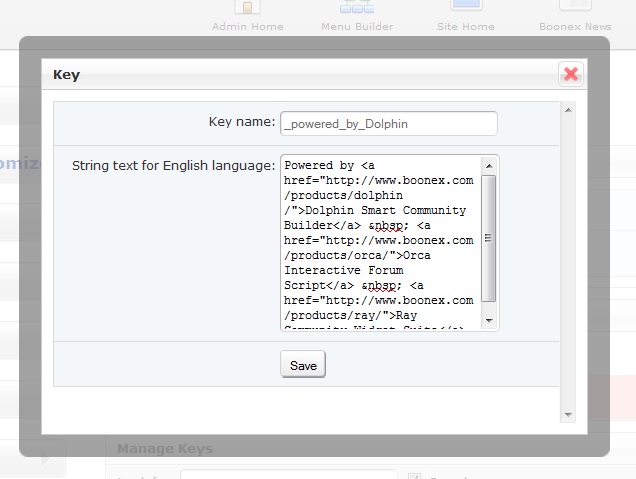This screenshot has width=636, height=479.
Task: Open the Boonex News icon
Action: coord(576,6)
